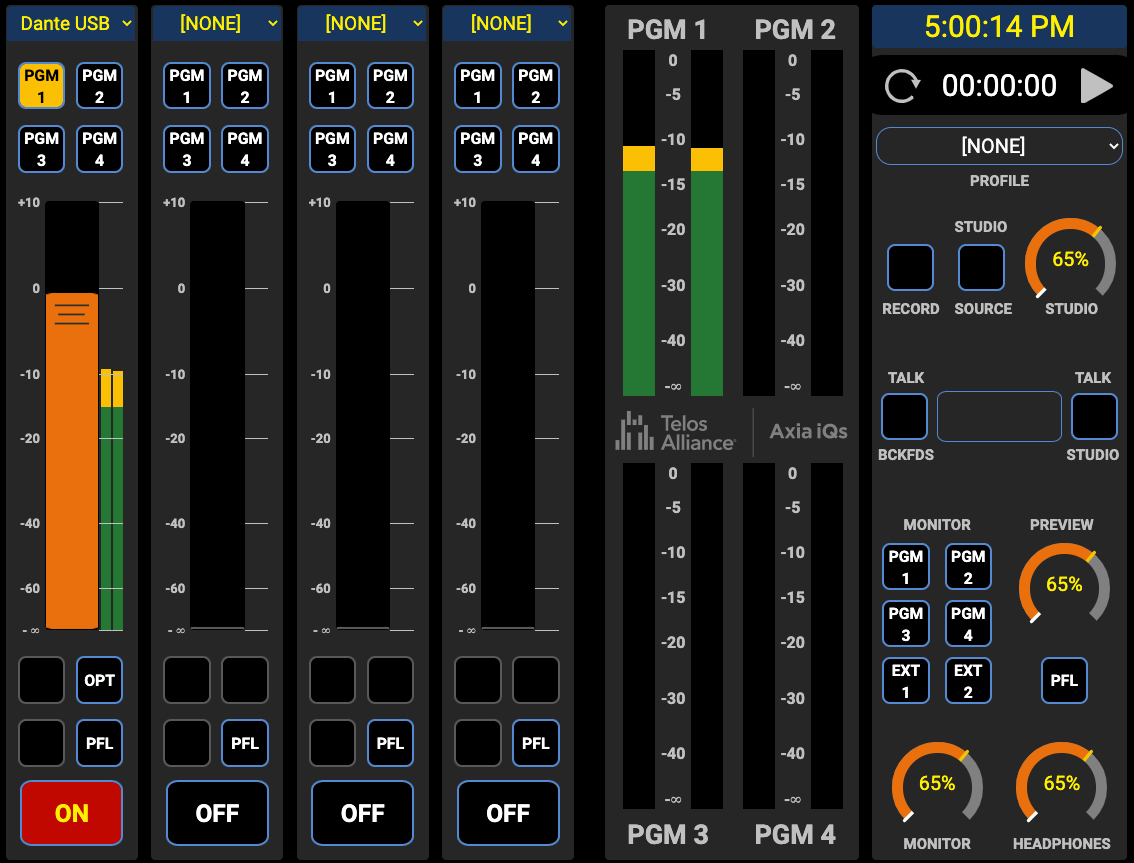Viewport: 1134px width, 863px height.
Task: Toggle PGM 2 assignment on channel 2
Action: 244,85
